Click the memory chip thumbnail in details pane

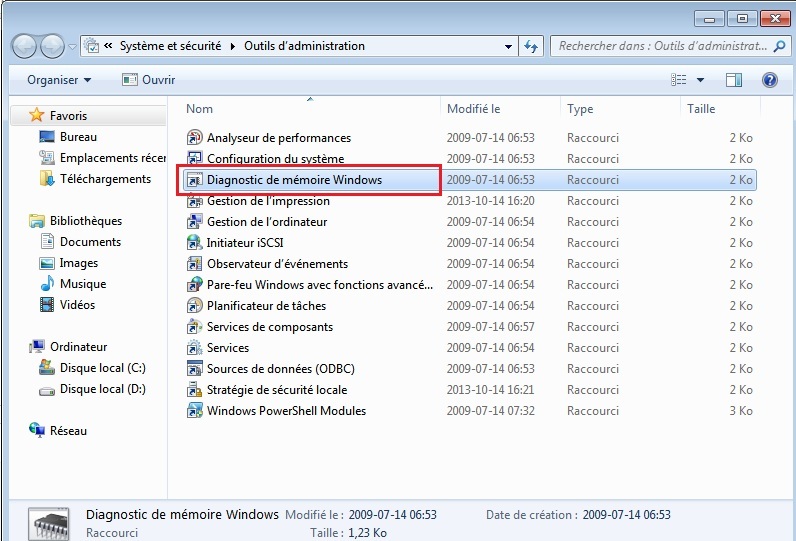49,524
